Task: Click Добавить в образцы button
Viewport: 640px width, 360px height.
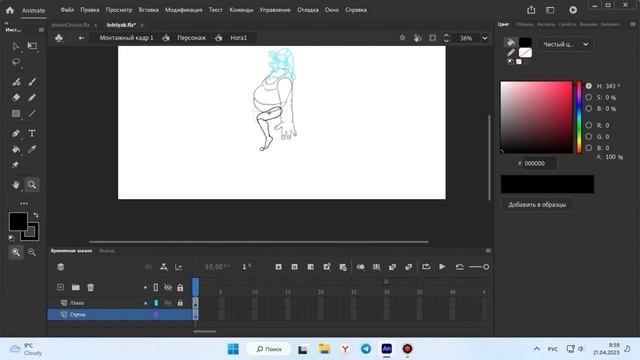Action: tap(537, 205)
